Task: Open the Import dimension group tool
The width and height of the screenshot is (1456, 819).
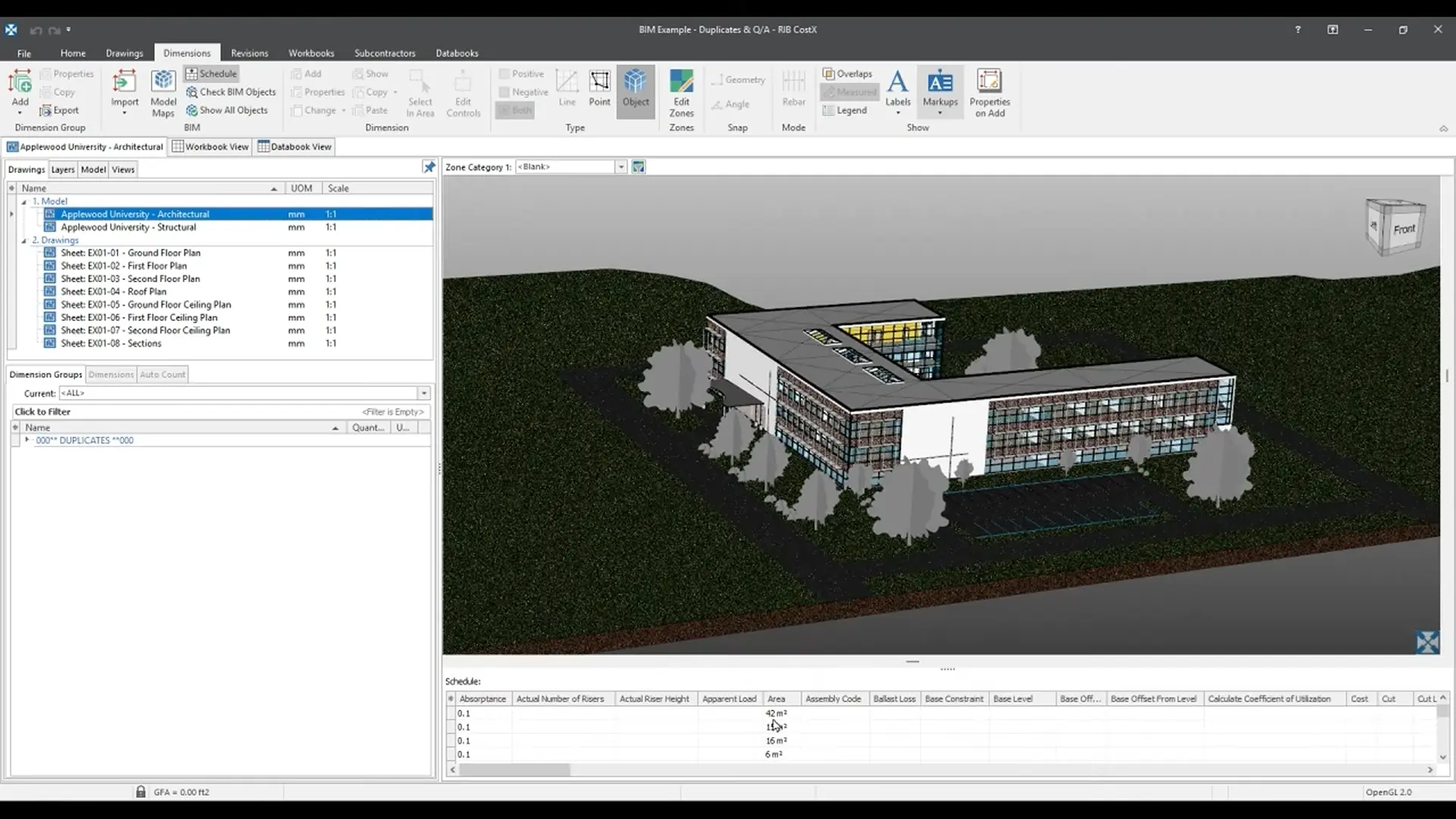Action: click(124, 88)
